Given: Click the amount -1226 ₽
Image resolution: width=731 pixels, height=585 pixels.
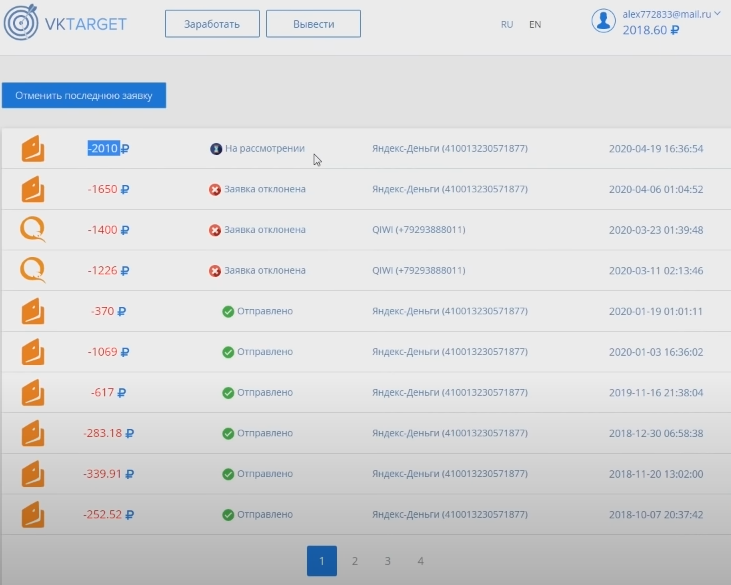Looking at the screenshot, I should coord(108,270).
